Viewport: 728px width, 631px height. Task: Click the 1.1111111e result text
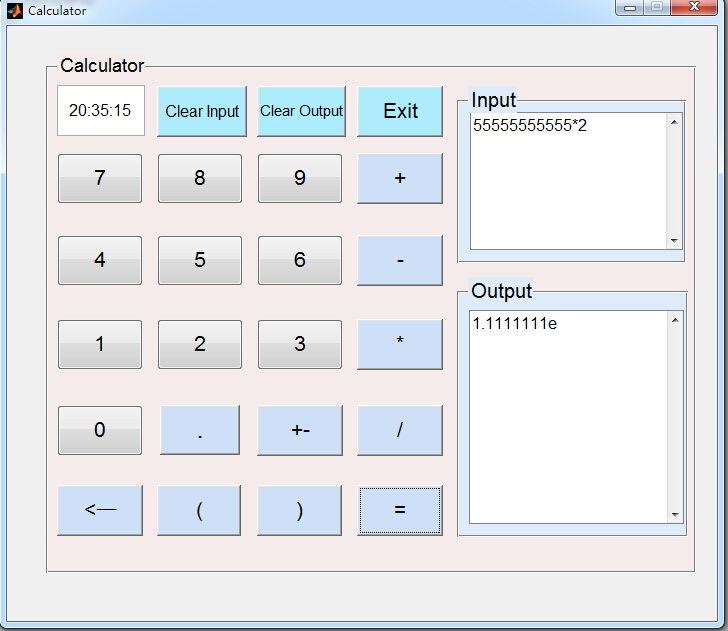coord(514,323)
